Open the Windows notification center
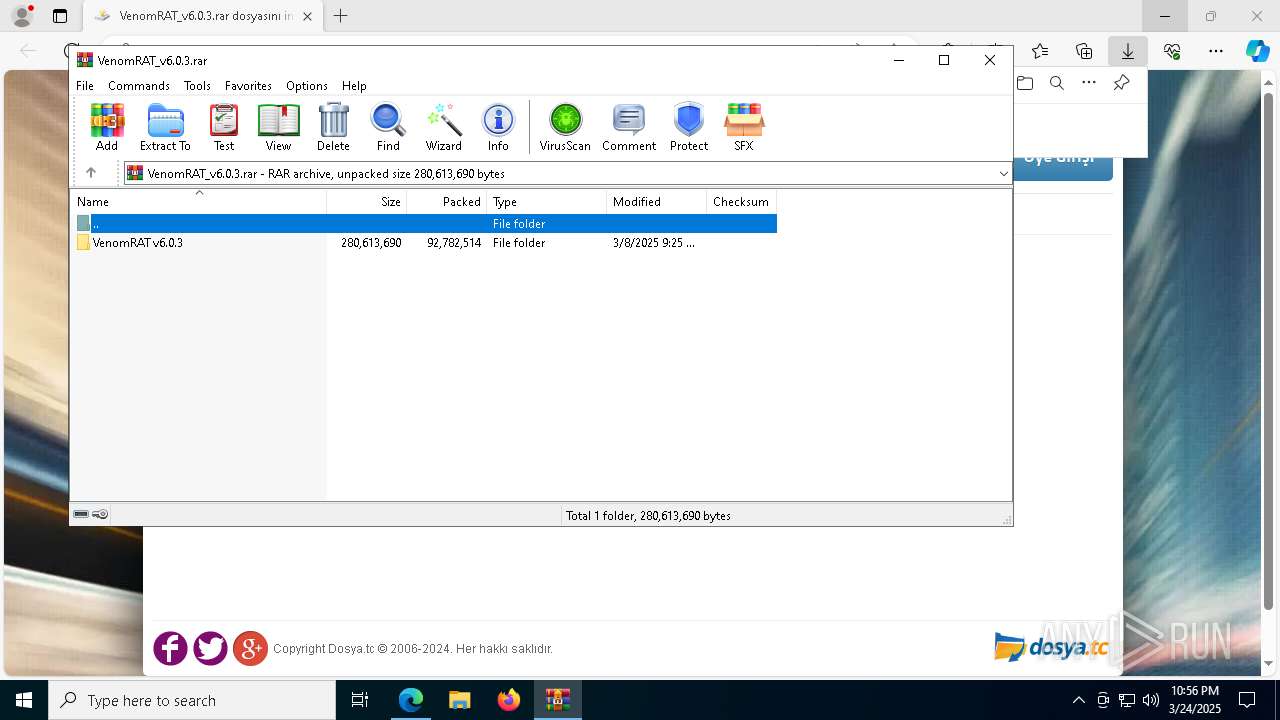Image resolution: width=1280 pixels, height=720 pixels. [1247, 700]
